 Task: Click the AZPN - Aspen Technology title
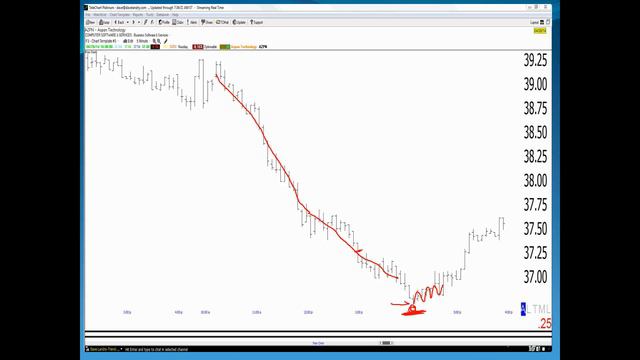[x=105, y=30]
